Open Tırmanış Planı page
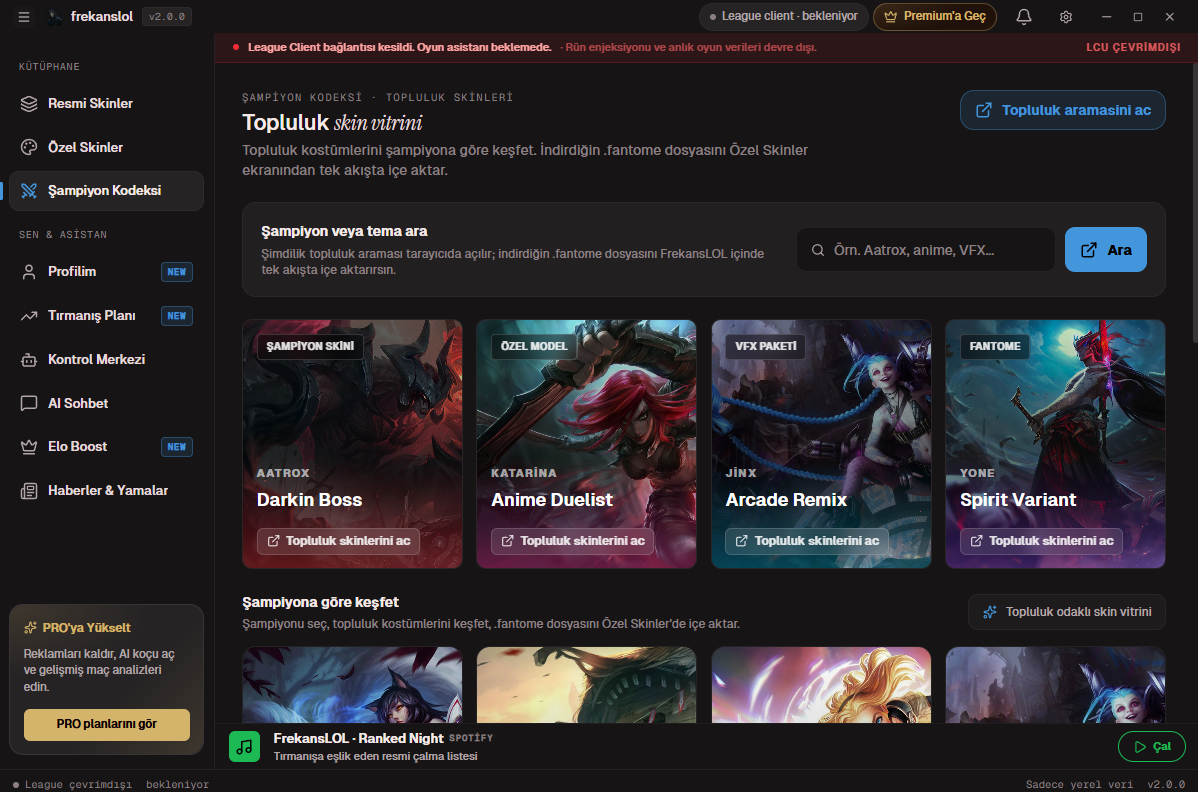The height and width of the screenshot is (792, 1198). pos(106,316)
